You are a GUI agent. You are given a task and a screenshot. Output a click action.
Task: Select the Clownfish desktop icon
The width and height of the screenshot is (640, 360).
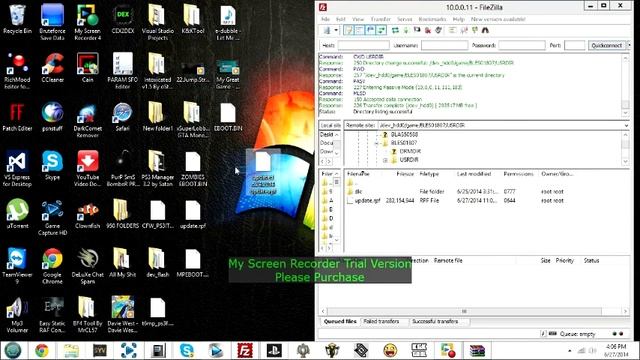coord(87,214)
